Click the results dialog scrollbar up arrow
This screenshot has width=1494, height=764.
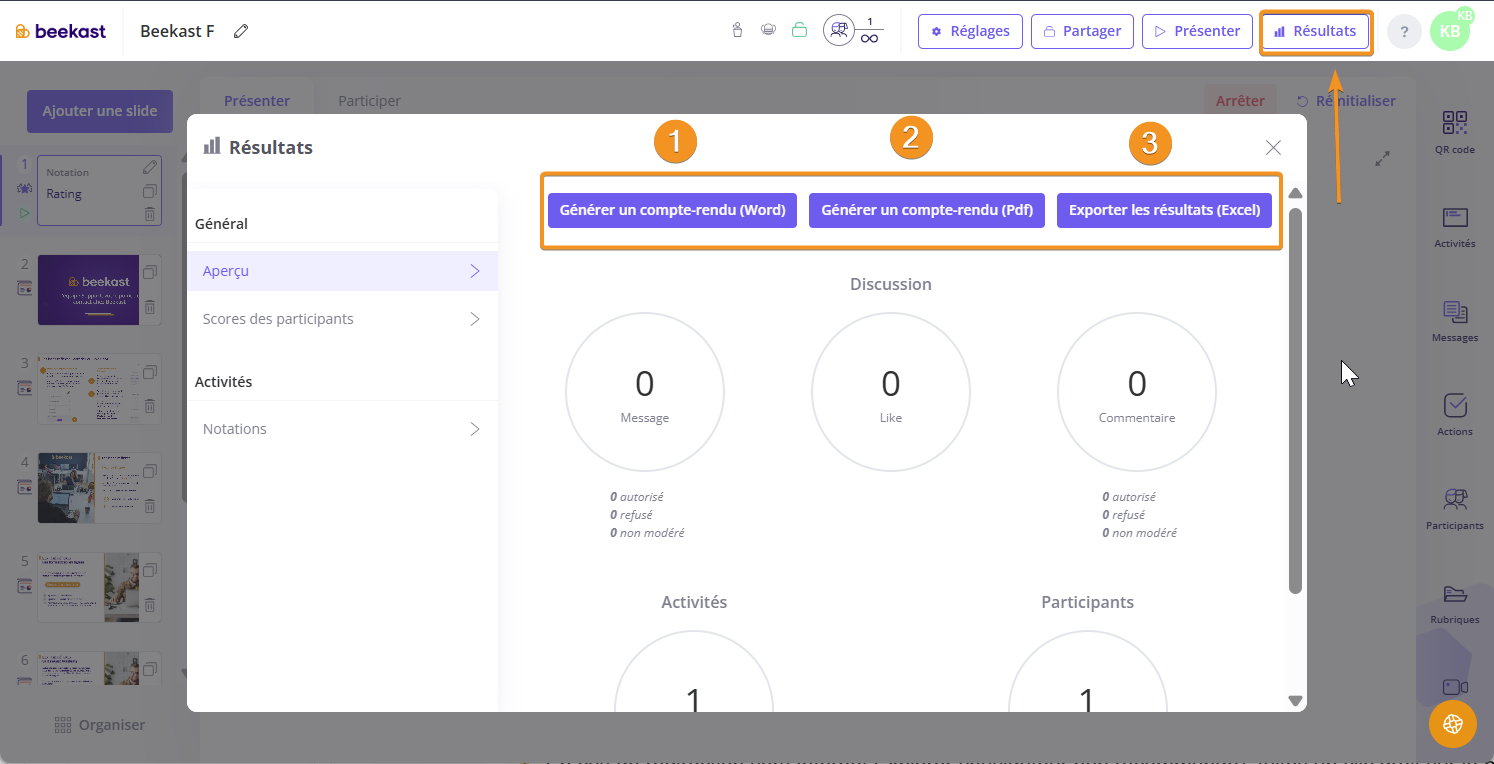coord(1295,193)
